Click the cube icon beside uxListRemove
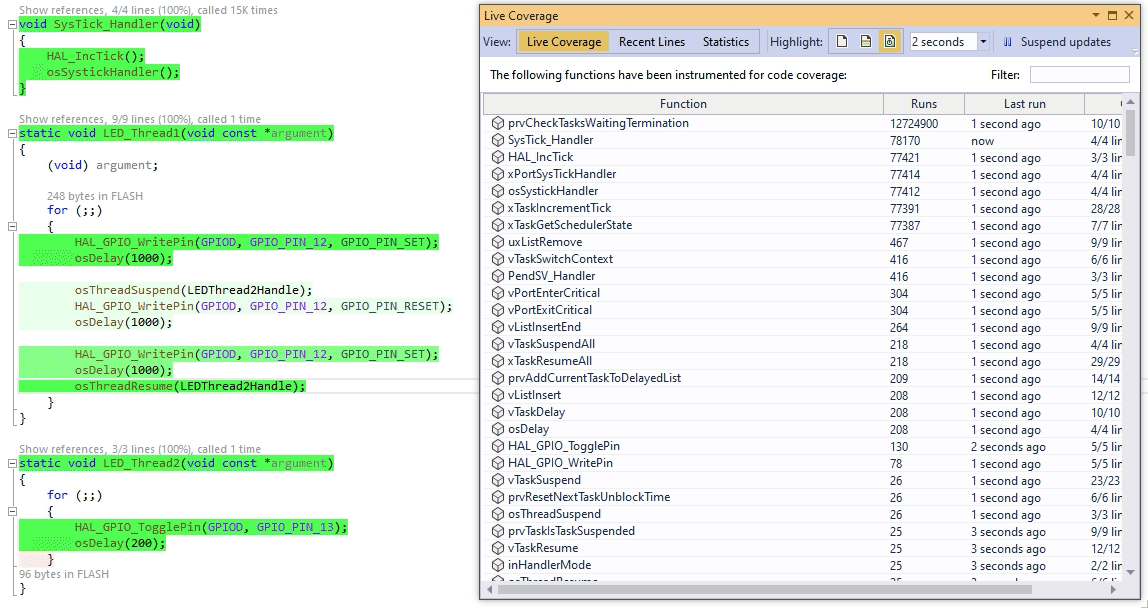1148x608 pixels. coord(498,242)
